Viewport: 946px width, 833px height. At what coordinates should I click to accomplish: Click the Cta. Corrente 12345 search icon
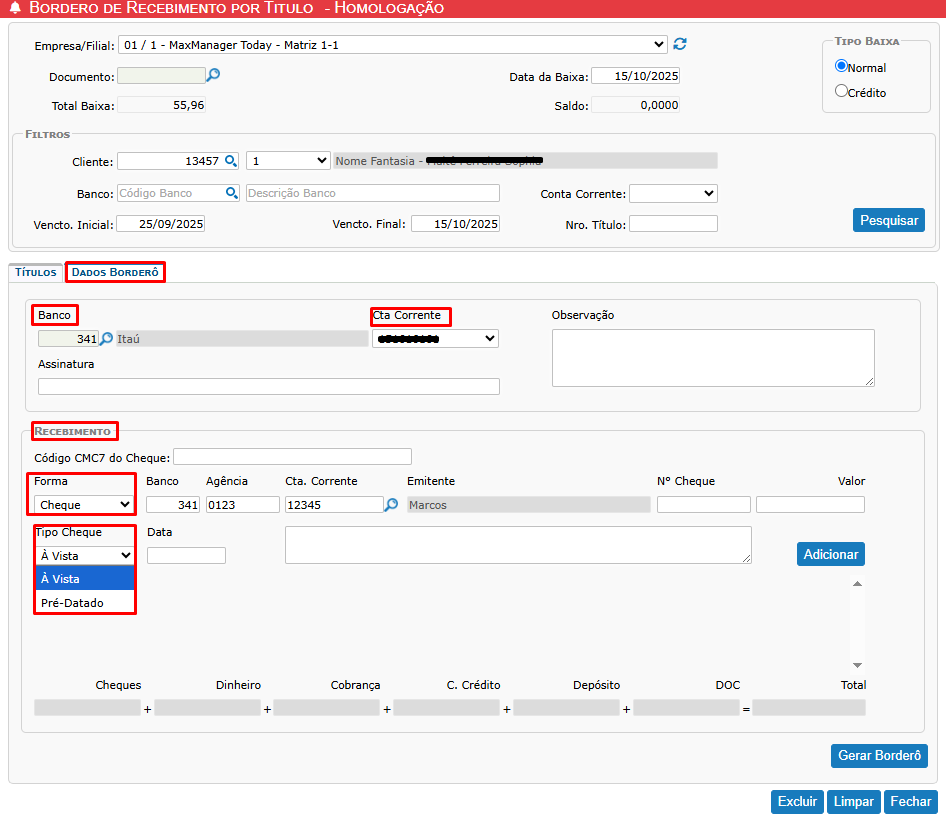[x=392, y=505]
